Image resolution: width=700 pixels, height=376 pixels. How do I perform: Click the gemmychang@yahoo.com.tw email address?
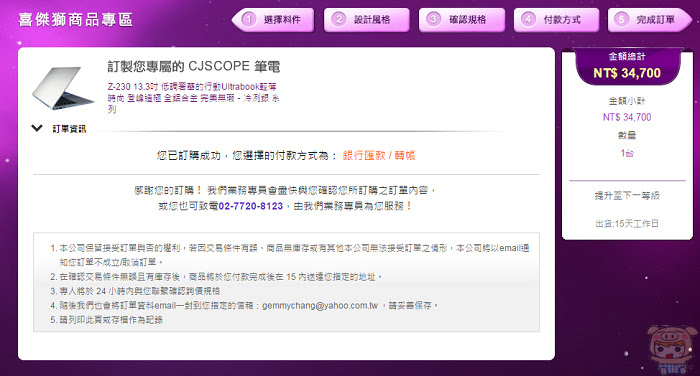pos(320,306)
